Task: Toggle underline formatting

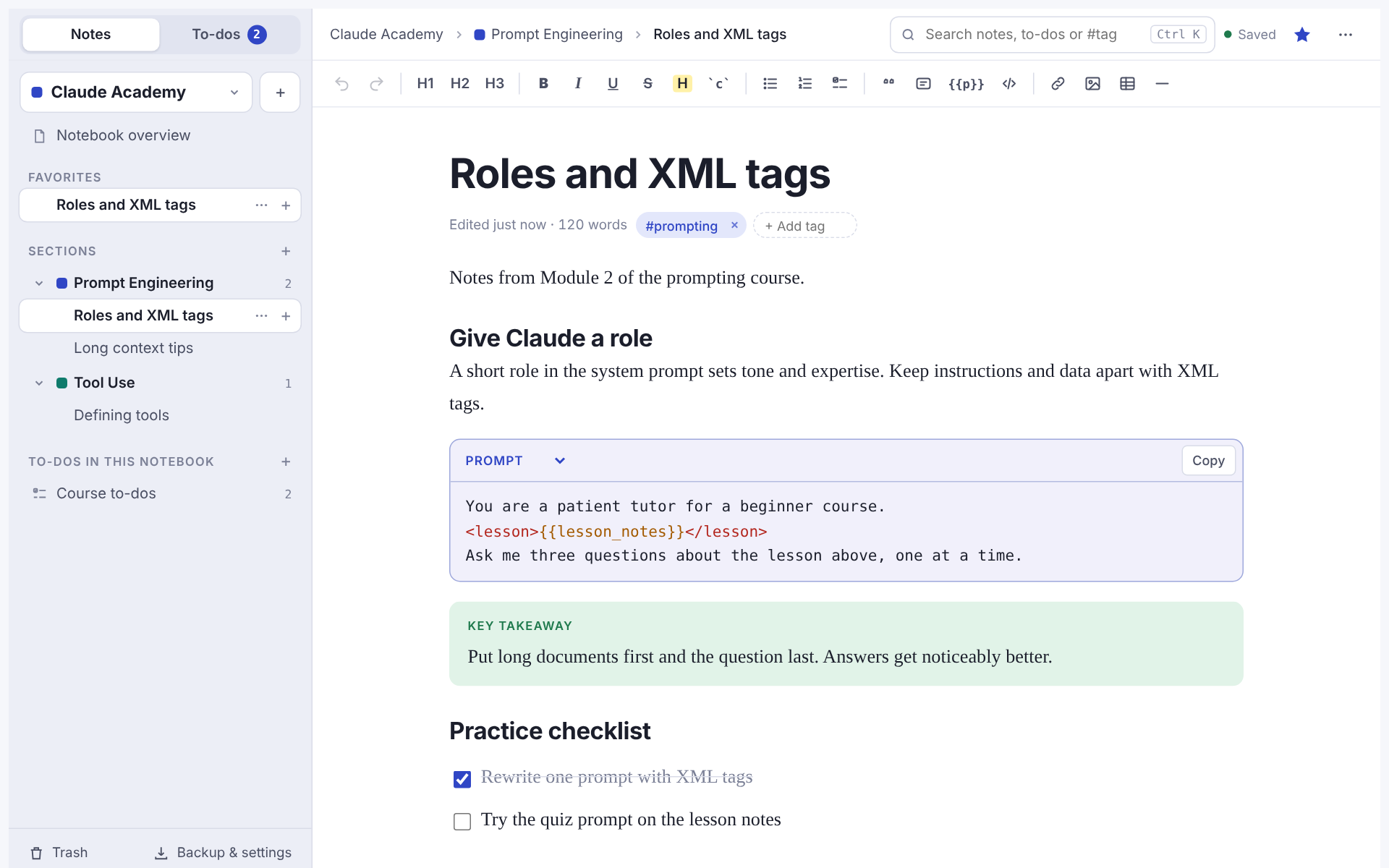Action: (x=613, y=84)
